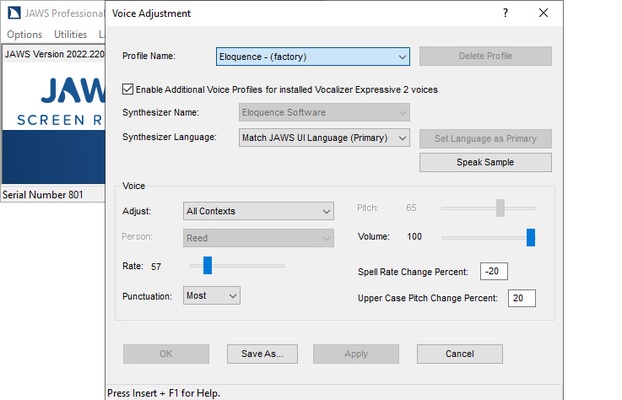Click the JAWS application icon in title bar
The width and height of the screenshot is (622, 400).
13,14
